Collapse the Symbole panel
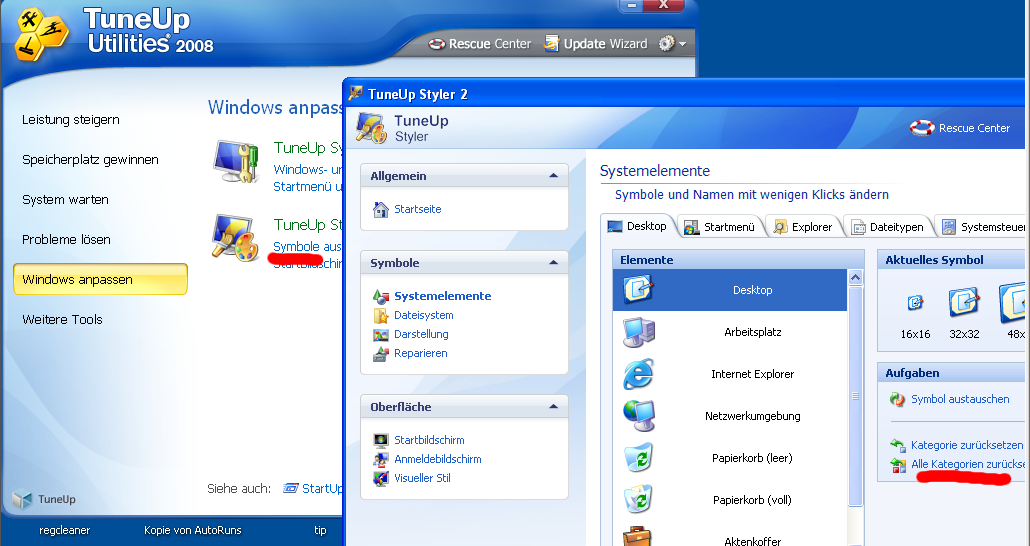1030x546 pixels. [x=553, y=262]
